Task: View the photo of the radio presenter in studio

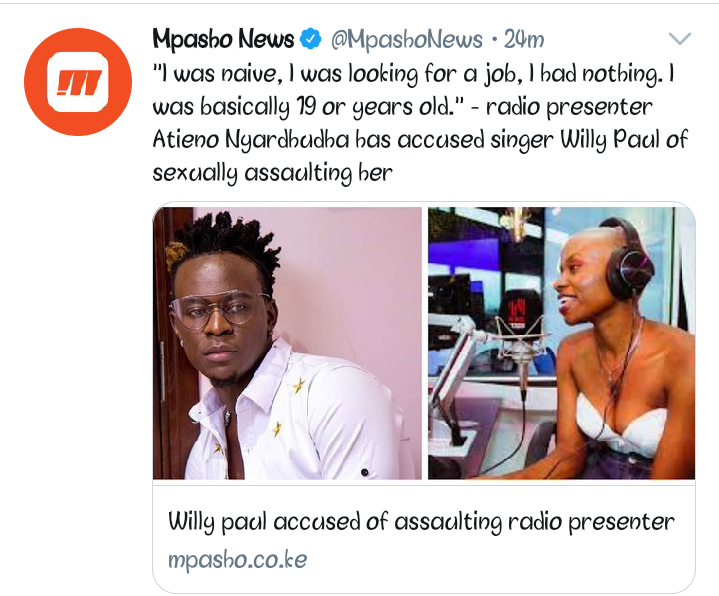Action: 561,343
